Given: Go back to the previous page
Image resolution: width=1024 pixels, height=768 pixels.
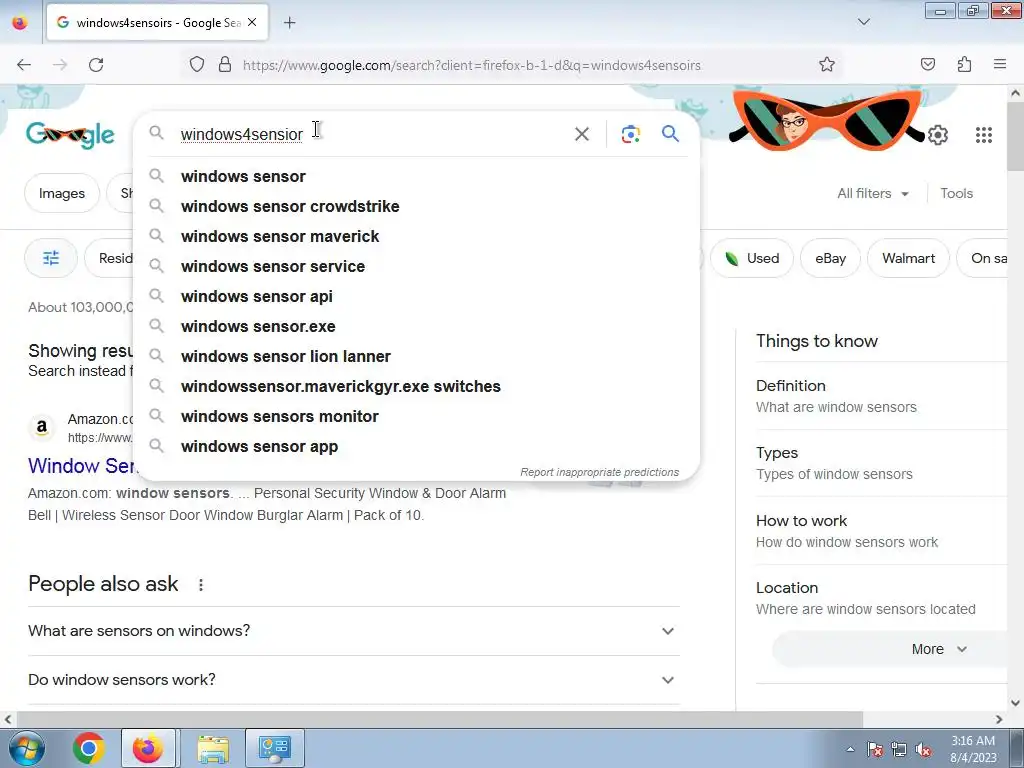Looking at the screenshot, I should click(x=24, y=65).
